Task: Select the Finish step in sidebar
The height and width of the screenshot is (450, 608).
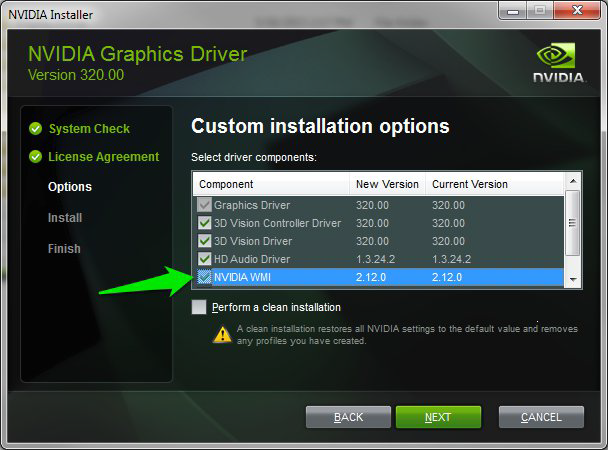Action: (64, 248)
